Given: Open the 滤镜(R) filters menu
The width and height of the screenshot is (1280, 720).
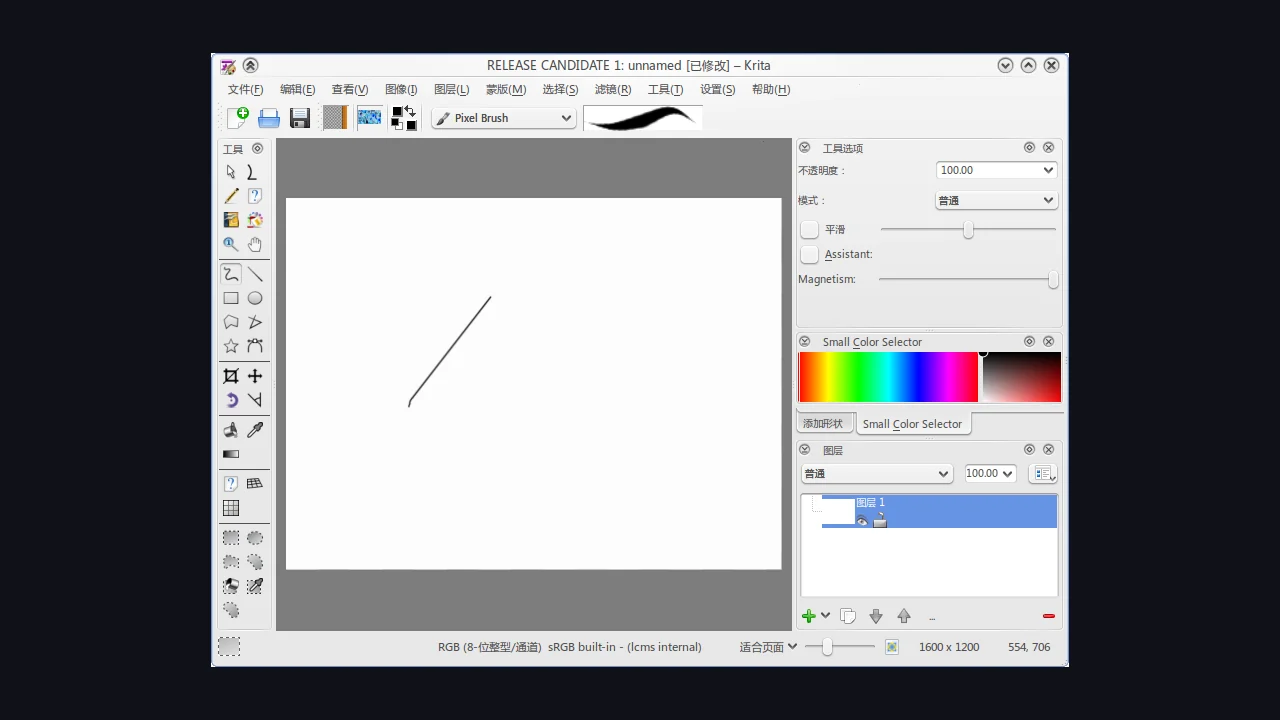Looking at the screenshot, I should pos(613,90).
